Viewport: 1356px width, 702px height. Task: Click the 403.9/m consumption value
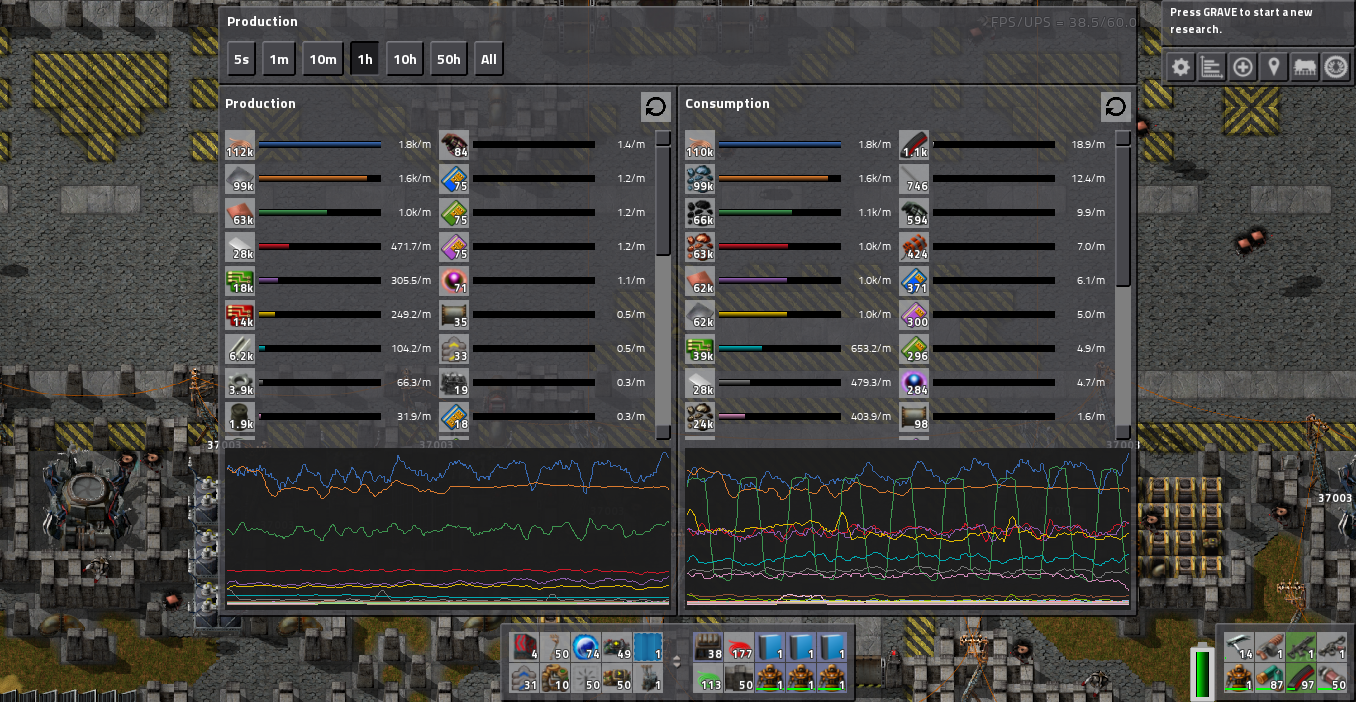tap(870, 417)
